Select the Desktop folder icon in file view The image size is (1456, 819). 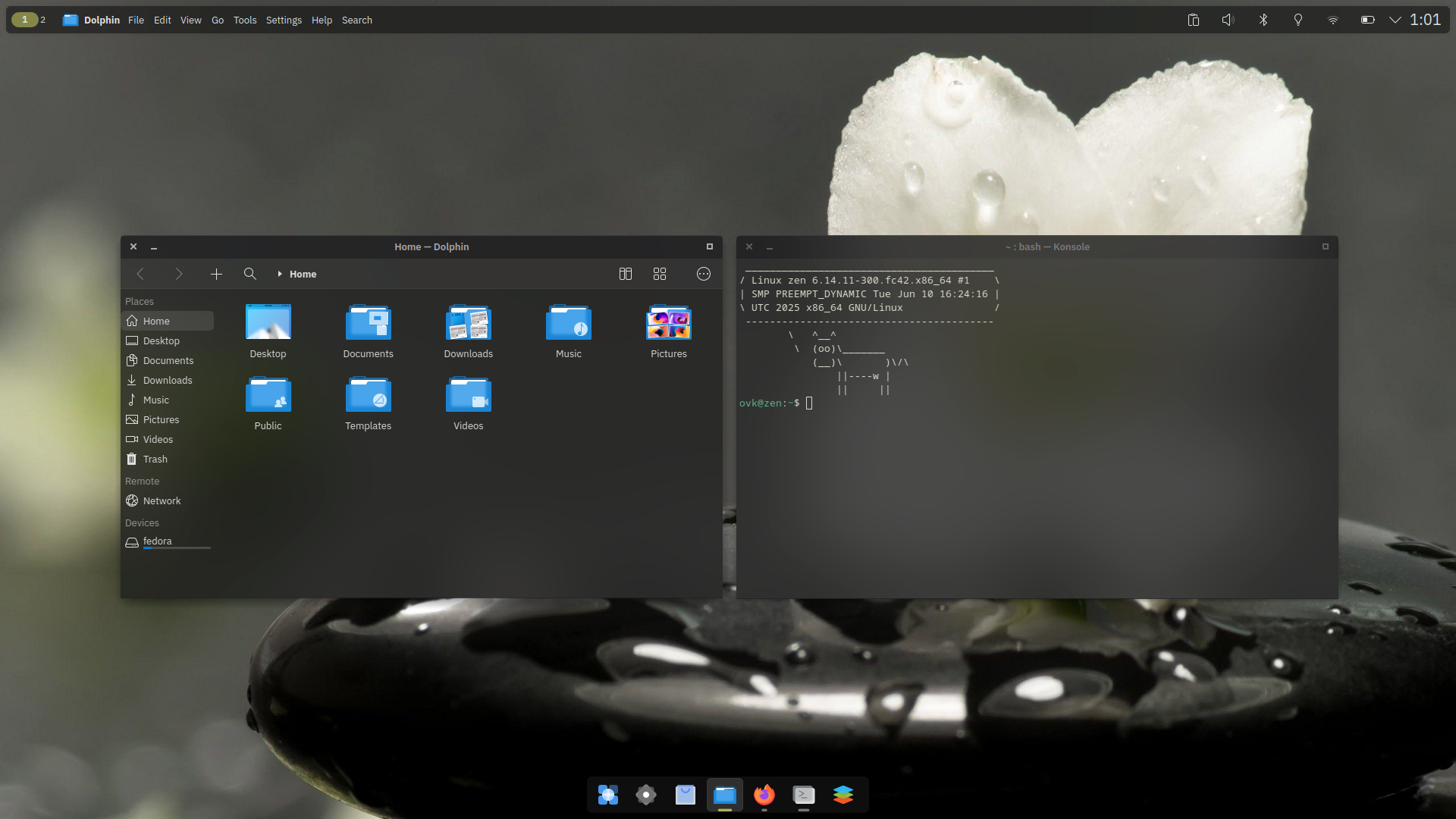point(268,323)
